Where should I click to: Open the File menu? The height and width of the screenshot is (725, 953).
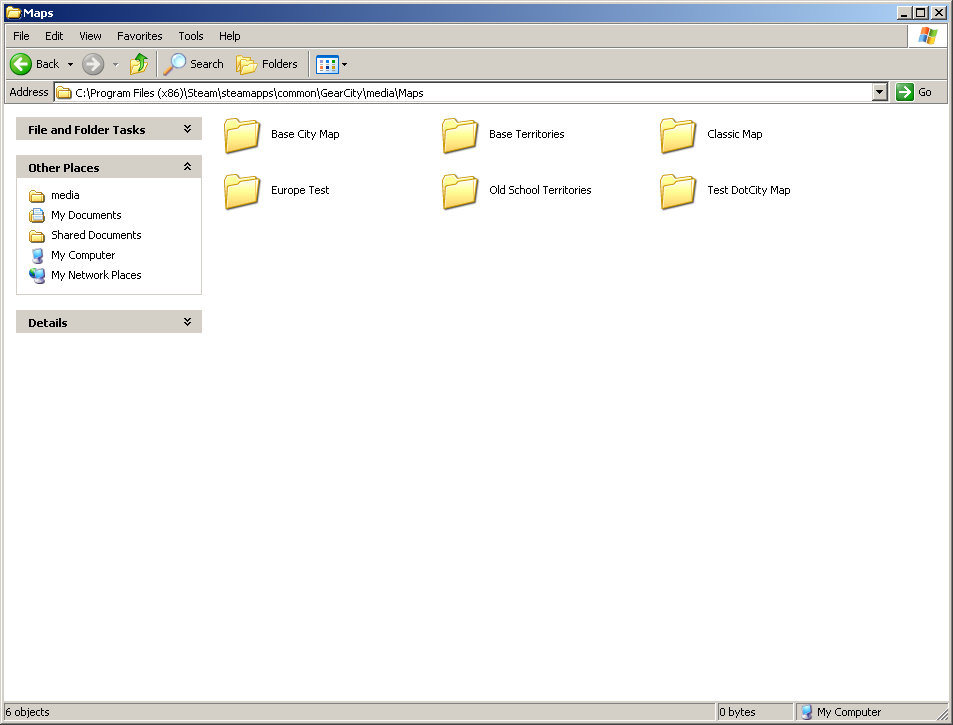point(21,36)
